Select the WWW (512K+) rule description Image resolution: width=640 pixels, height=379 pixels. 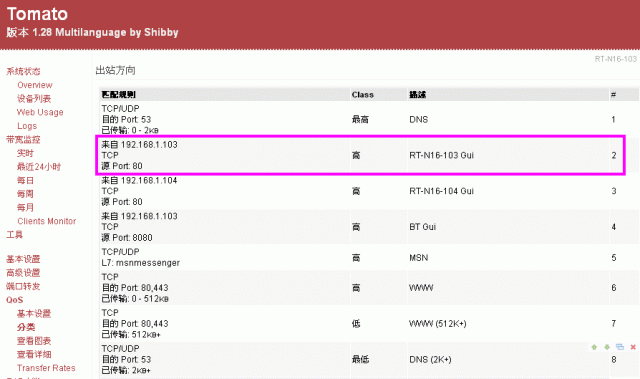tap(438, 324)
